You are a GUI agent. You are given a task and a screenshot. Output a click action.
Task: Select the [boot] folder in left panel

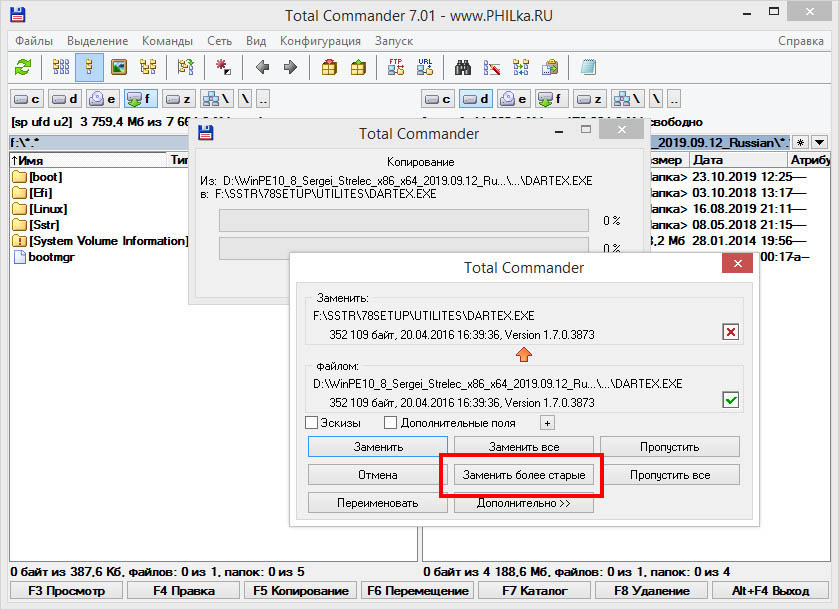(x=37, y=177)
